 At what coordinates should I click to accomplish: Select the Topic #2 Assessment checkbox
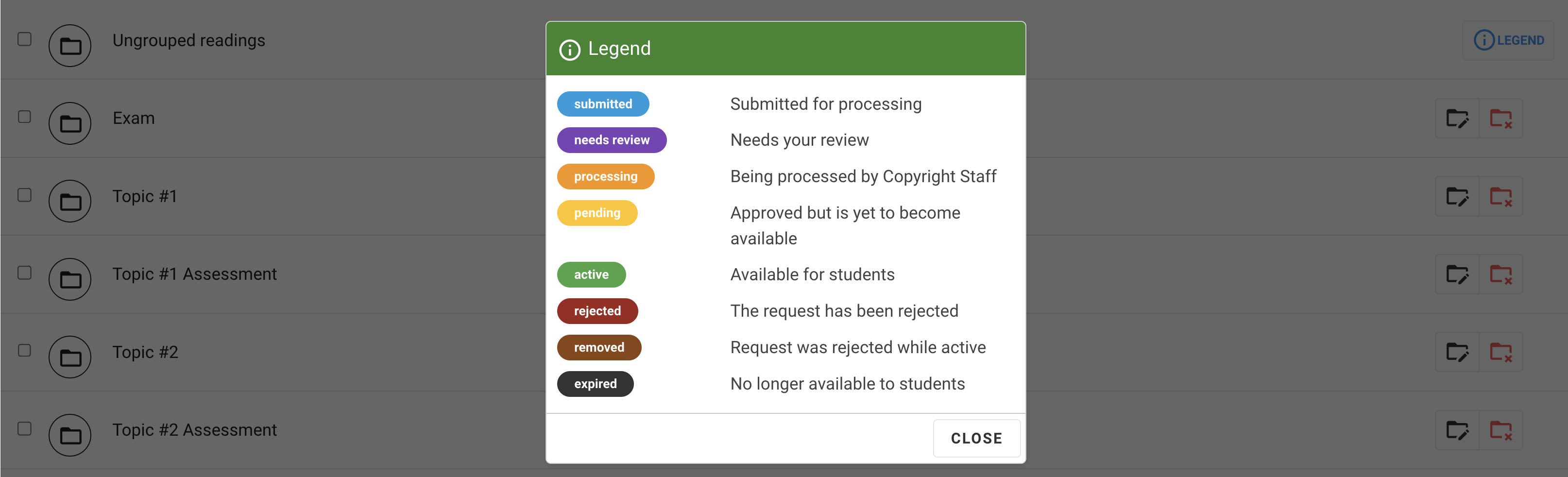coord(24,429)
